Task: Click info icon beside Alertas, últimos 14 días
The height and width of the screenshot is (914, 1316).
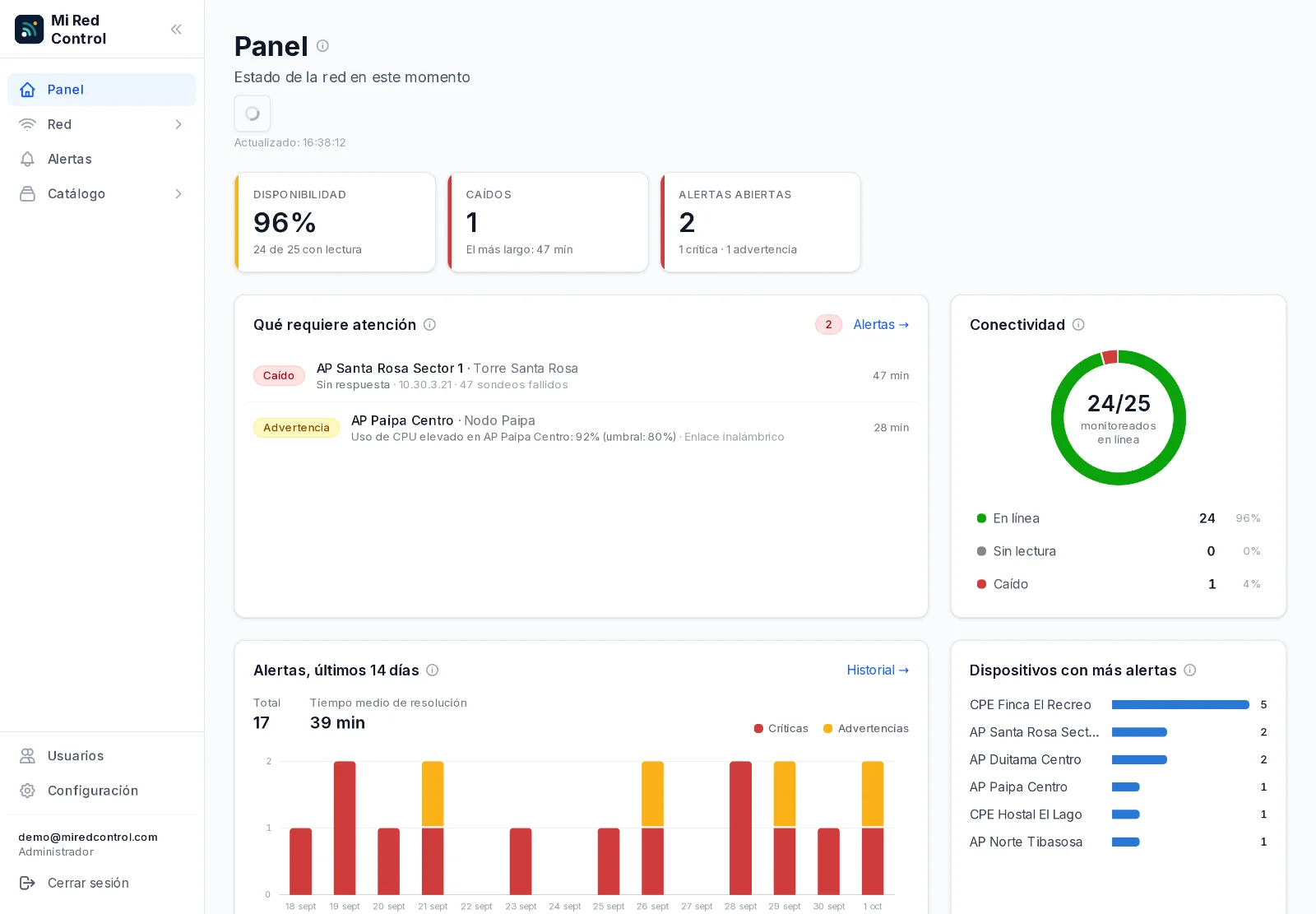Action: [432, 670]
